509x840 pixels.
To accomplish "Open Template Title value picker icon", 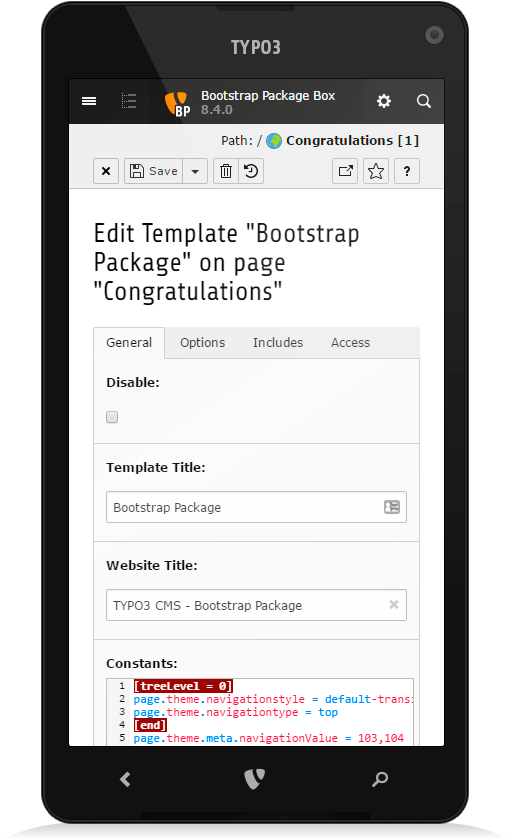I will pos(392,507).
